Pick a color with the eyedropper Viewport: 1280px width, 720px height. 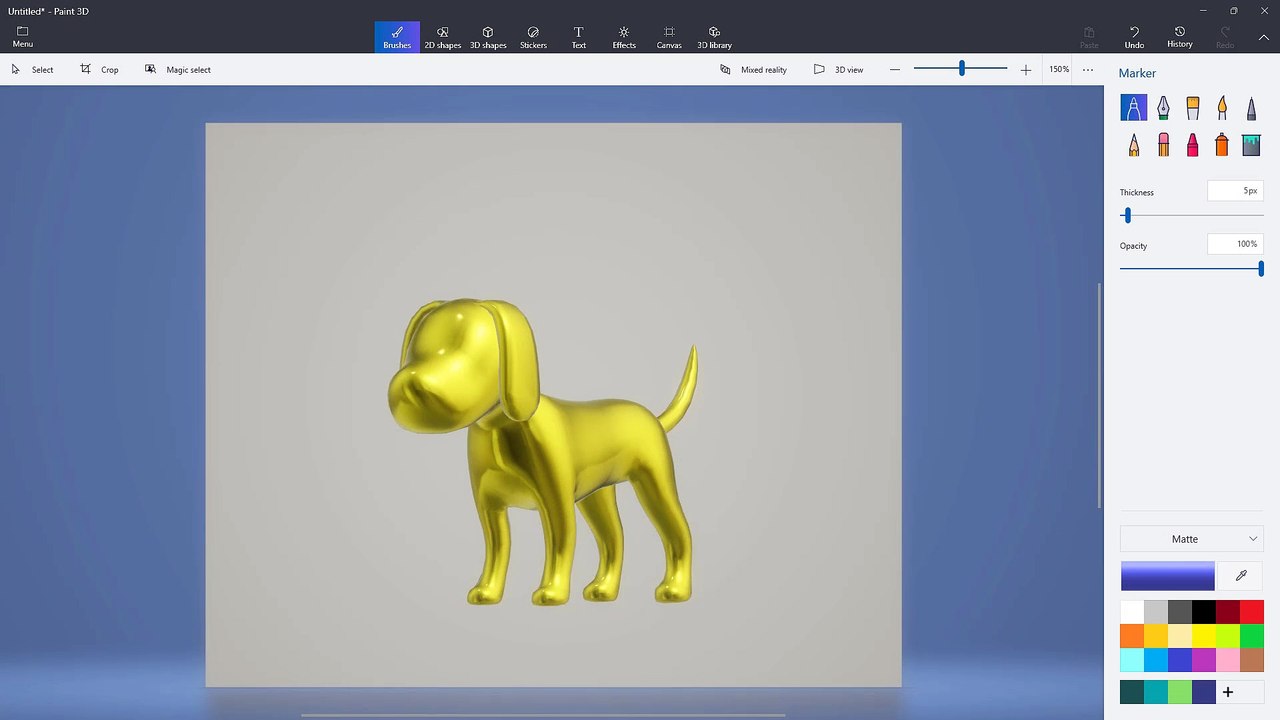[x=1241, y=576]
